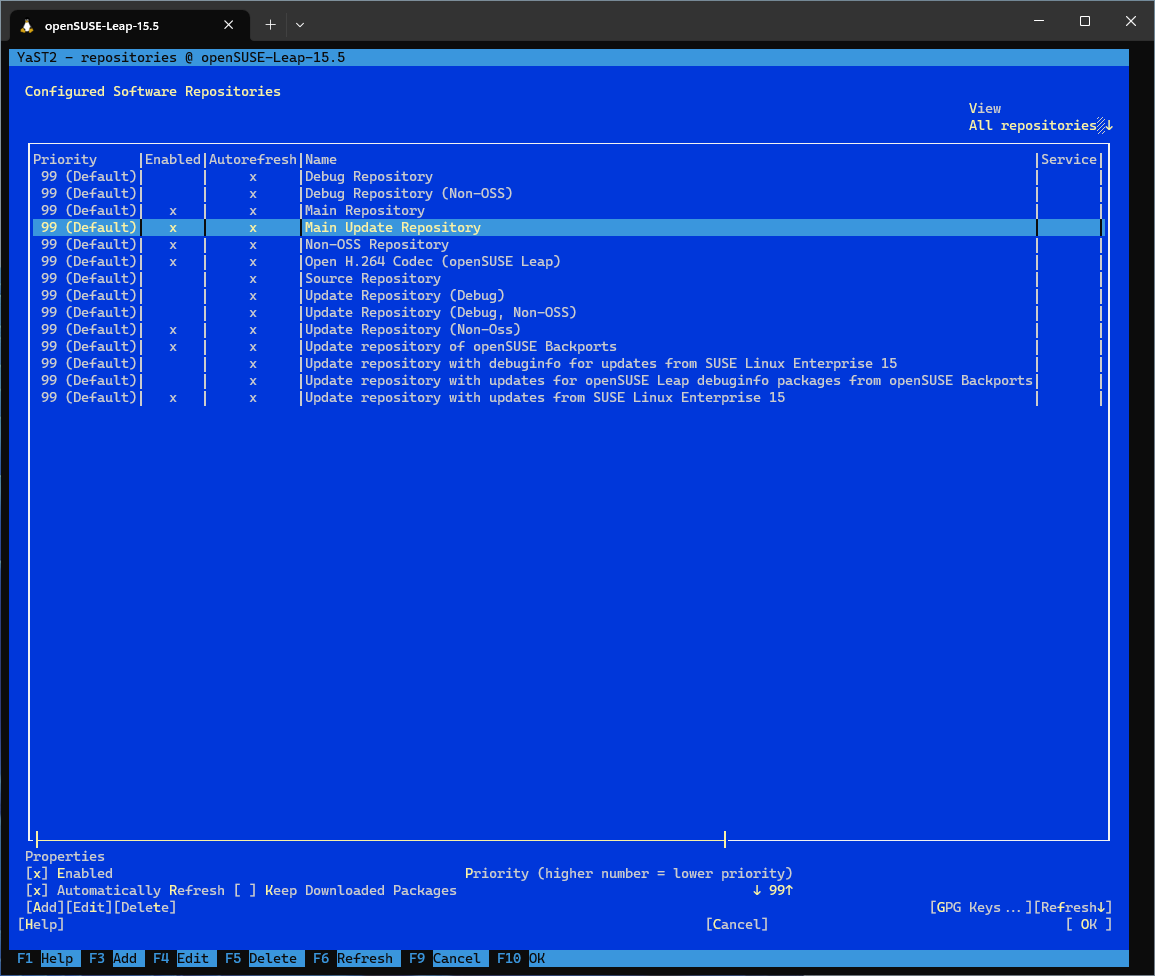Select the Main Update Repository row
This screenshot has width=1155, height=976.
pos(567,228)
